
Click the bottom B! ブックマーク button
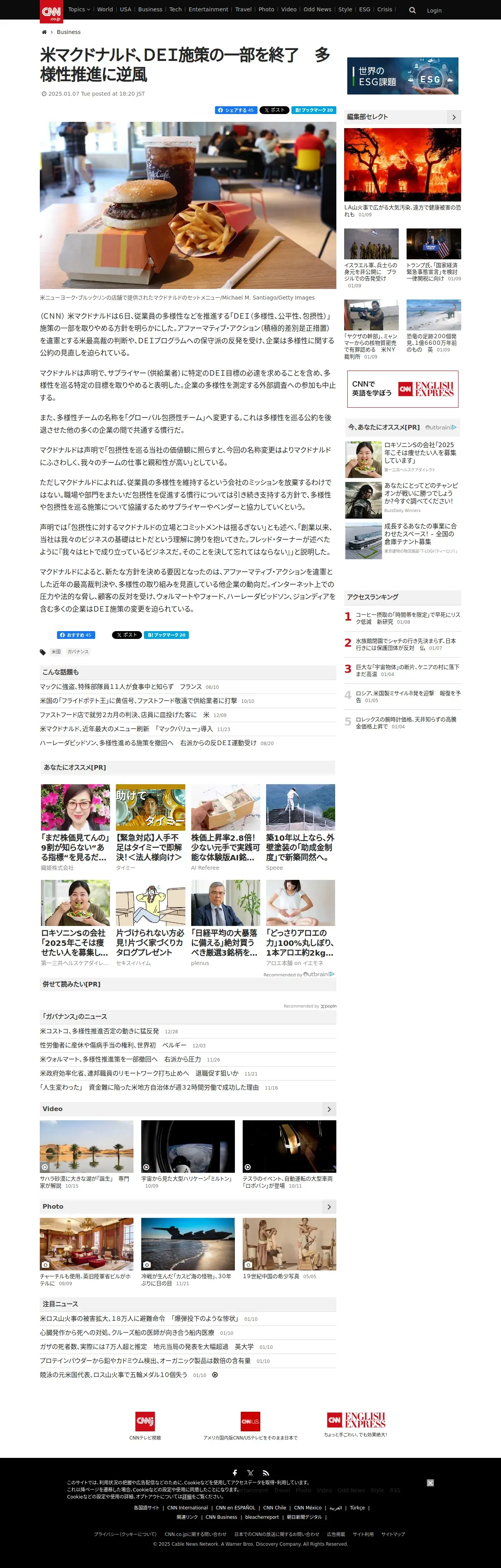click(x=166, y=635)
